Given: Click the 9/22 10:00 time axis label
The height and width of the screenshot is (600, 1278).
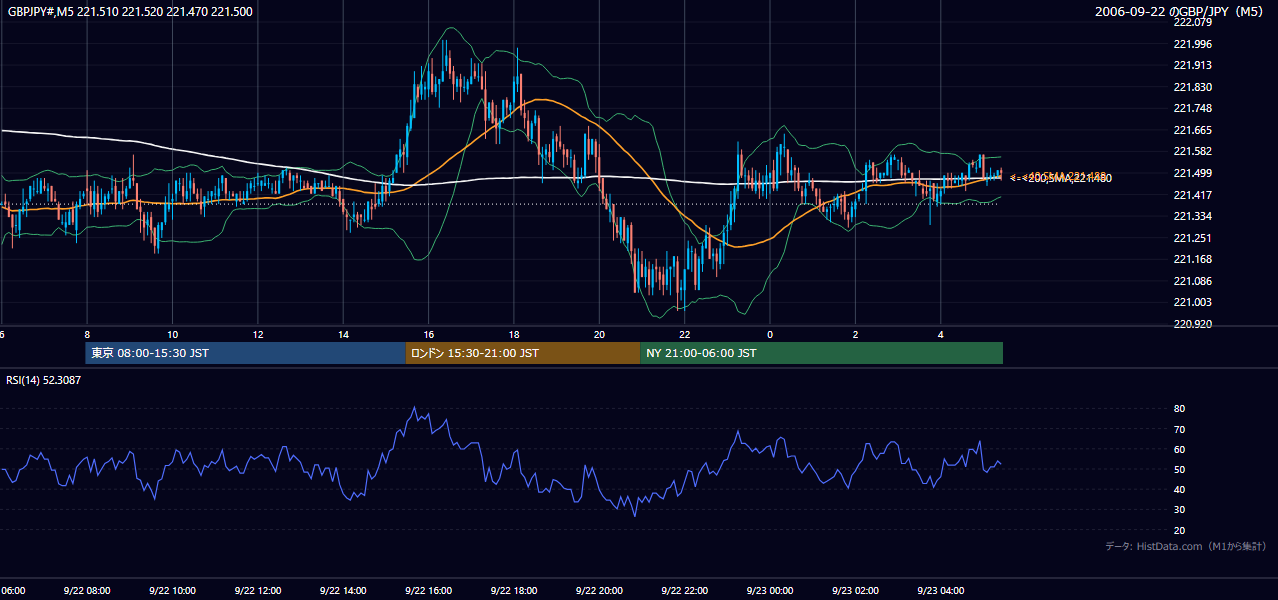Looking at the screenshot, I should 172,591.
